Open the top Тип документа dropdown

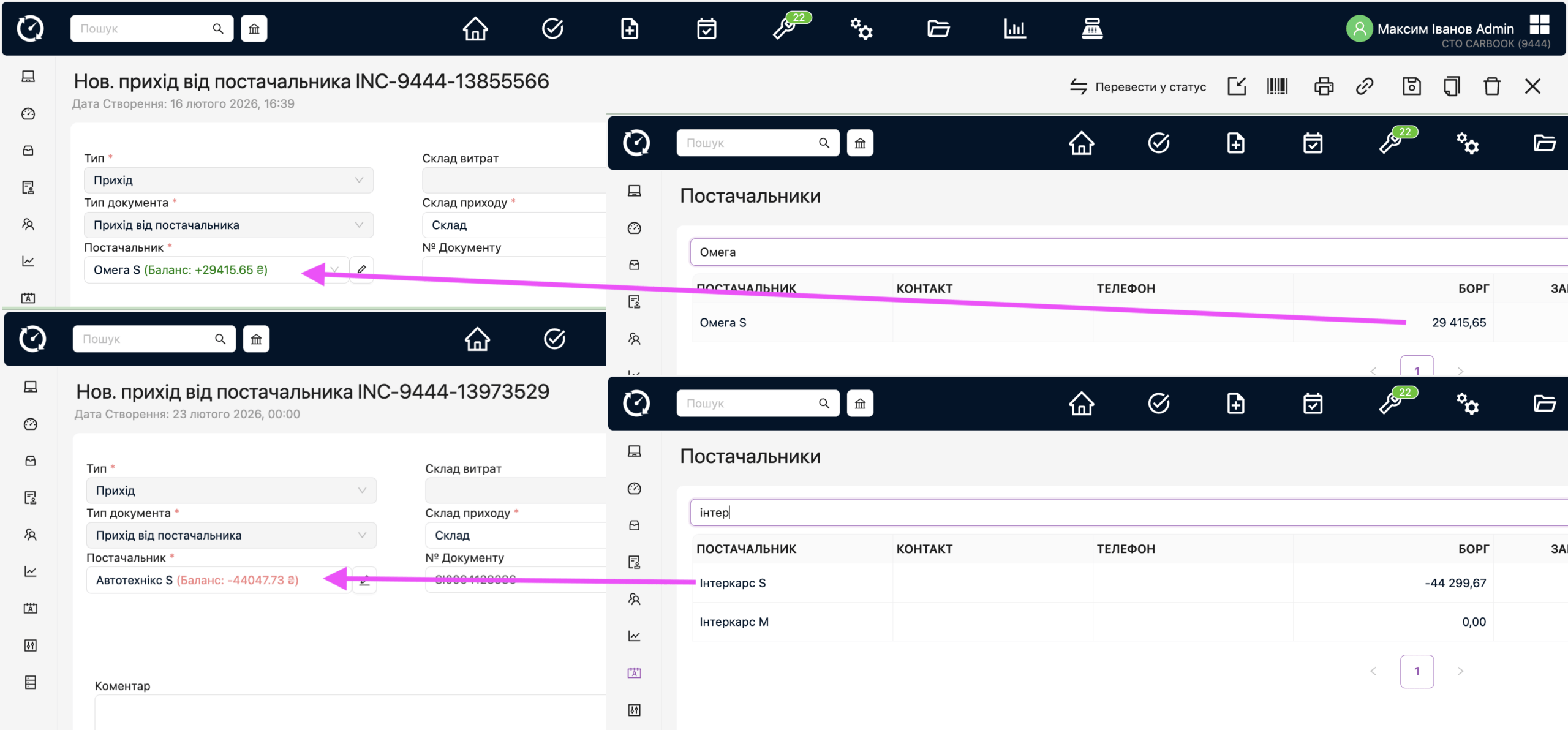228,225
